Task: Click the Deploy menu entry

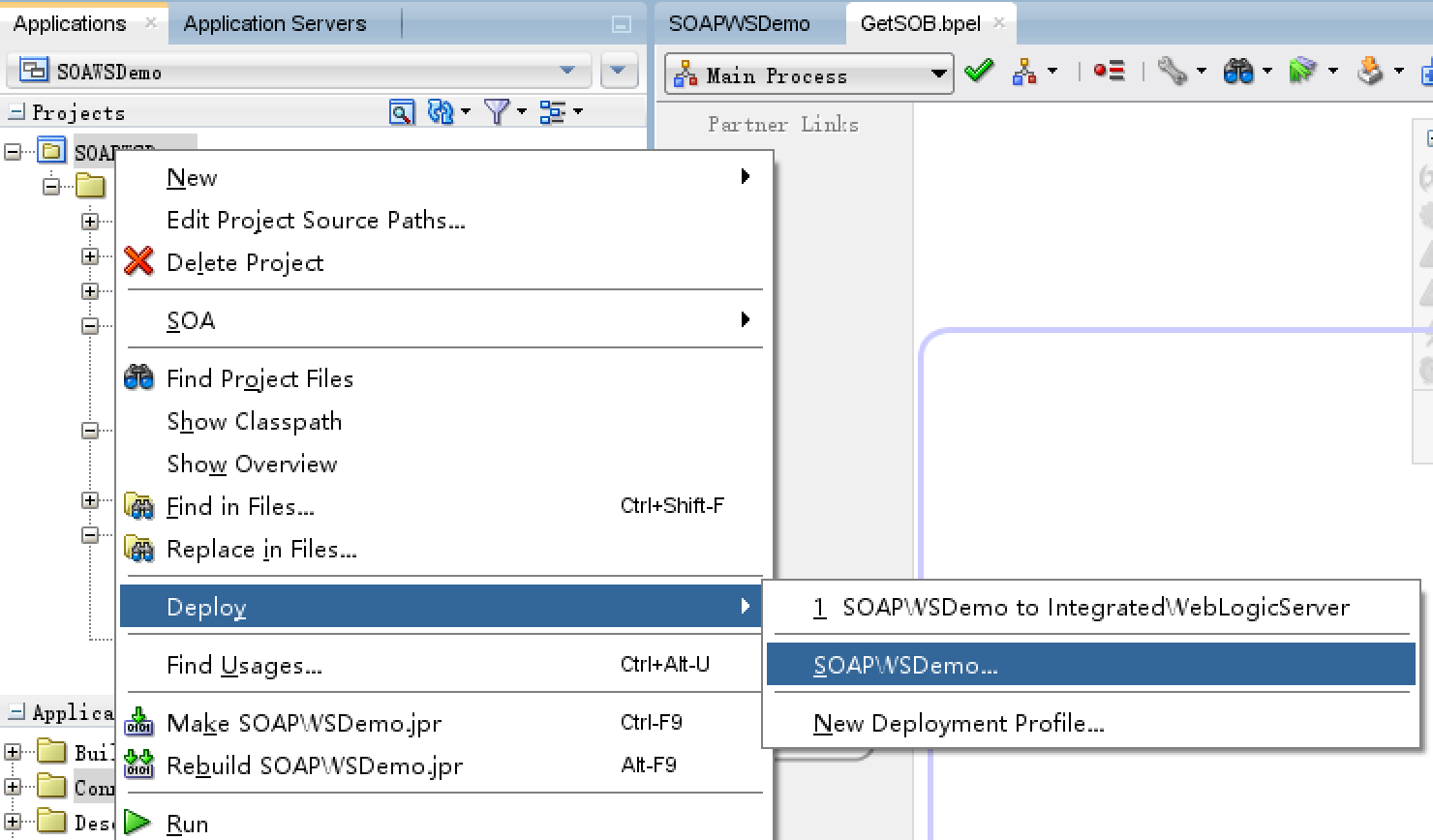Action: (442, 607)
